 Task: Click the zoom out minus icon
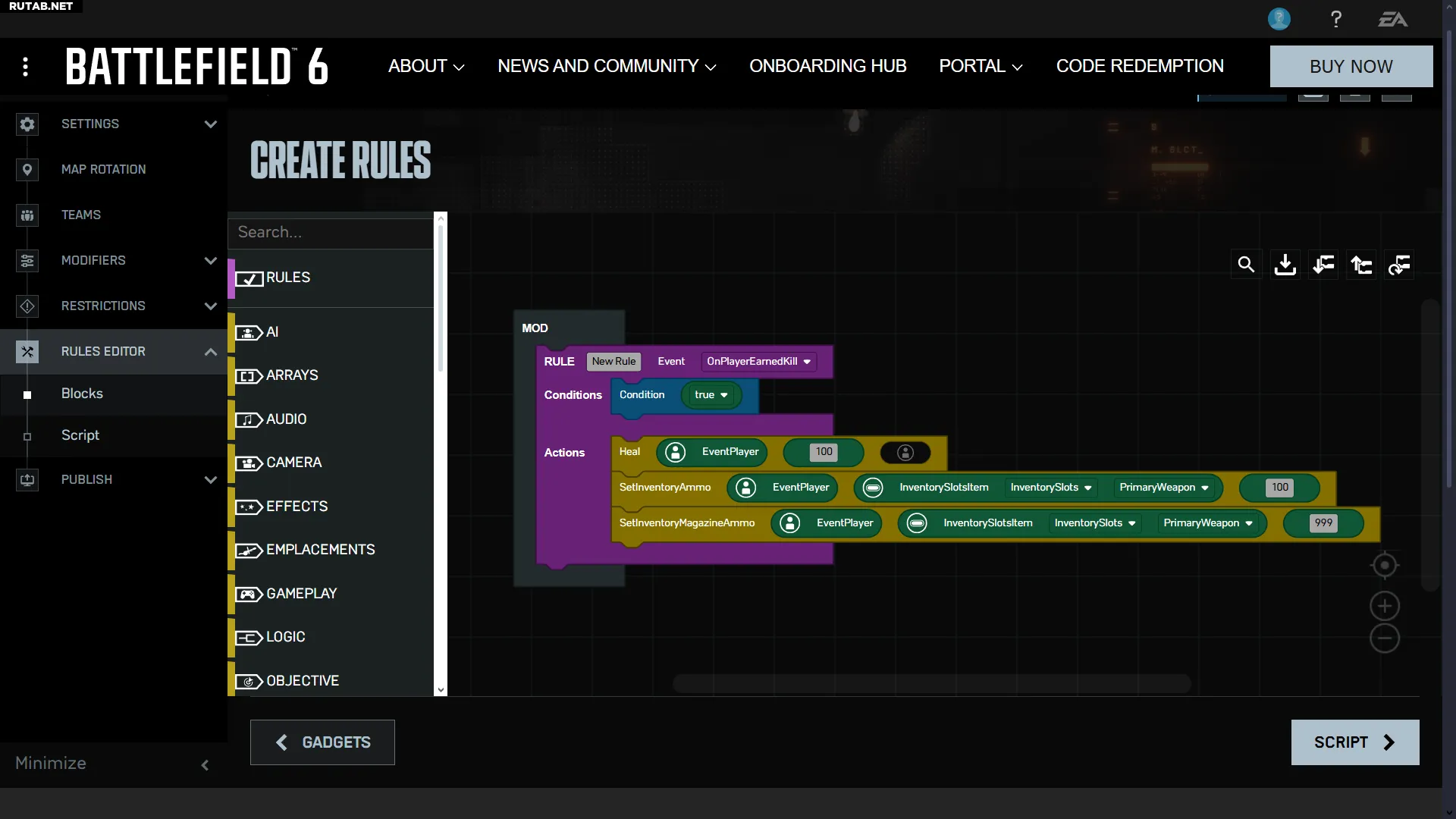coord(1385,639)
